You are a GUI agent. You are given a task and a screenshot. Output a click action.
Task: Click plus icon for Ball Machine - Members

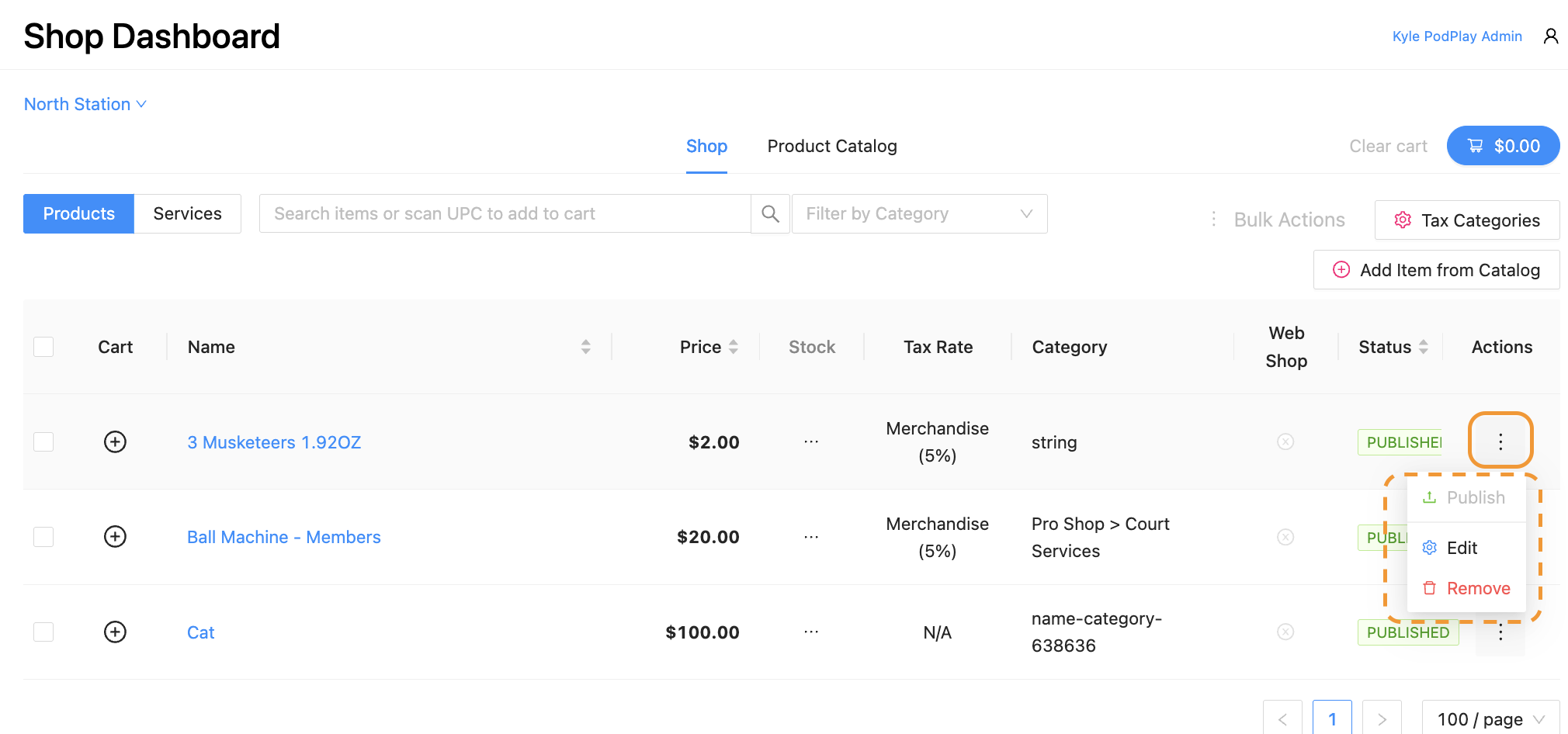115,537
